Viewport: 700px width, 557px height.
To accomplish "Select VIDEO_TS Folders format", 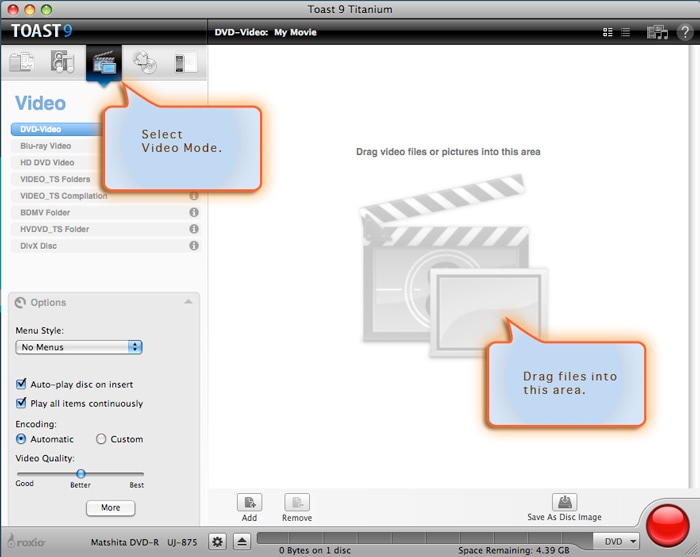I will click(x=55, y=179).
